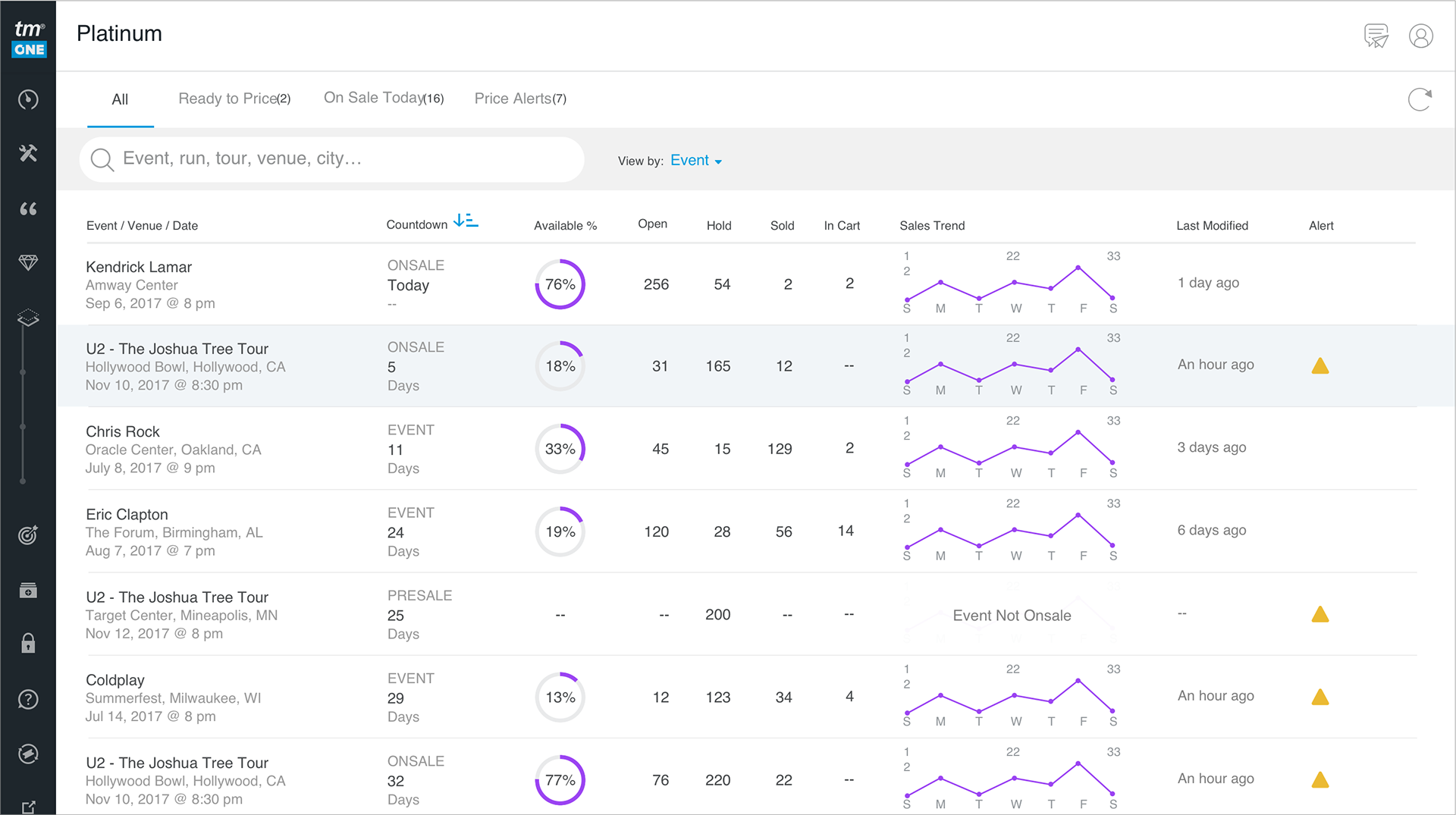Click the 19% availability ring for Eric Clapton

(x=560, y=531)
